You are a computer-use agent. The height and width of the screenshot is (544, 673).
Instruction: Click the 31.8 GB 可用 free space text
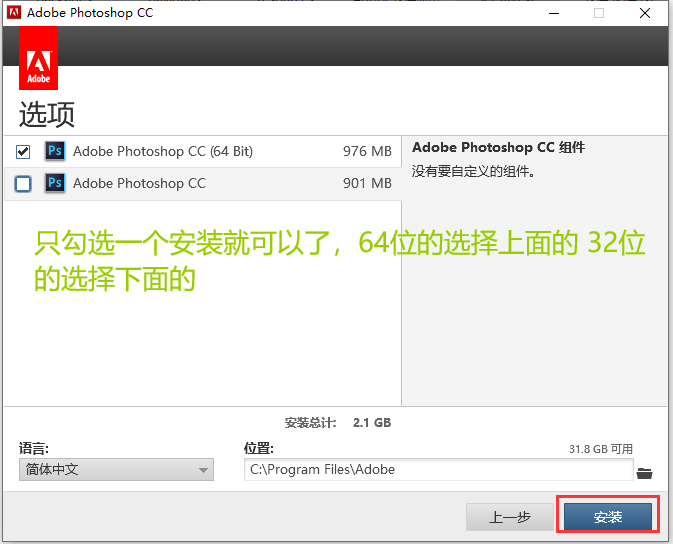601,449
